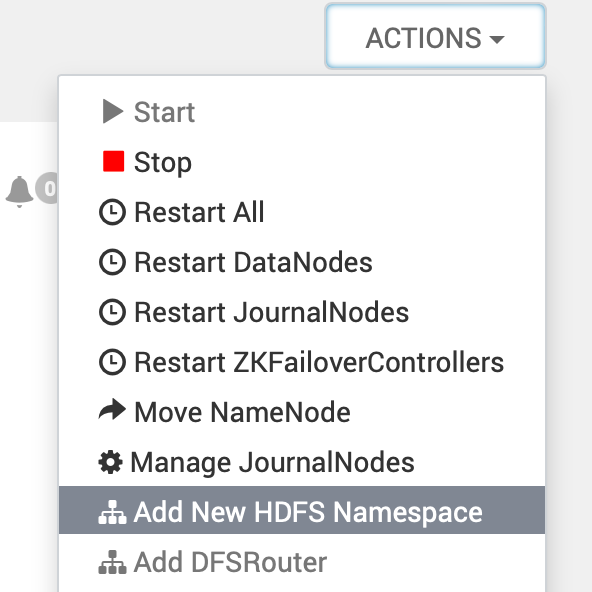This screenshot has height=592, width=592.
Task: Click the sitemap icon beside Add DFSRouter
Action: [112, 562]
